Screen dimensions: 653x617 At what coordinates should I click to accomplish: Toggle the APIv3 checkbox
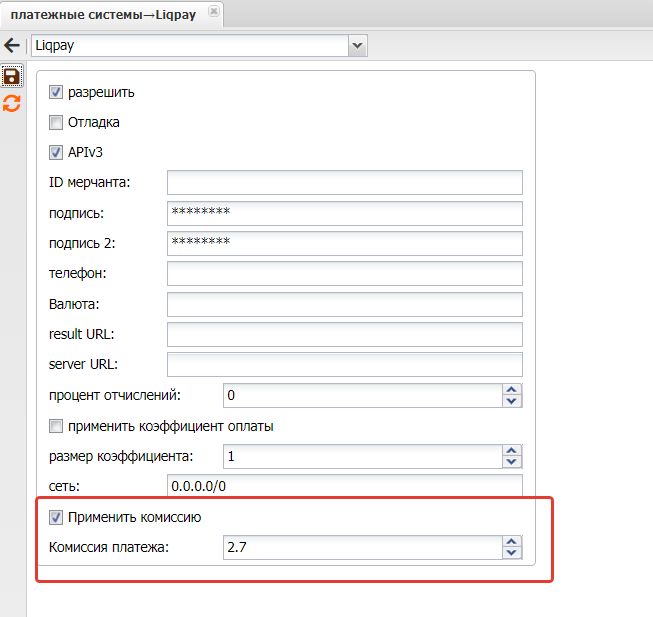pos(56,153)
